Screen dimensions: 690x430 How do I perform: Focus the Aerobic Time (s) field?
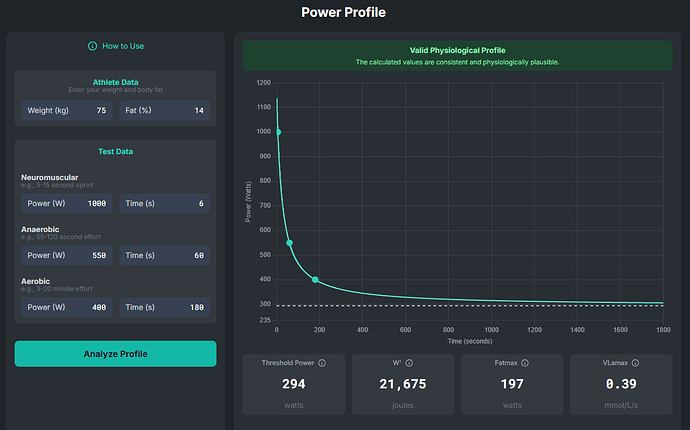pyautogui.click(x=165, y=307)
